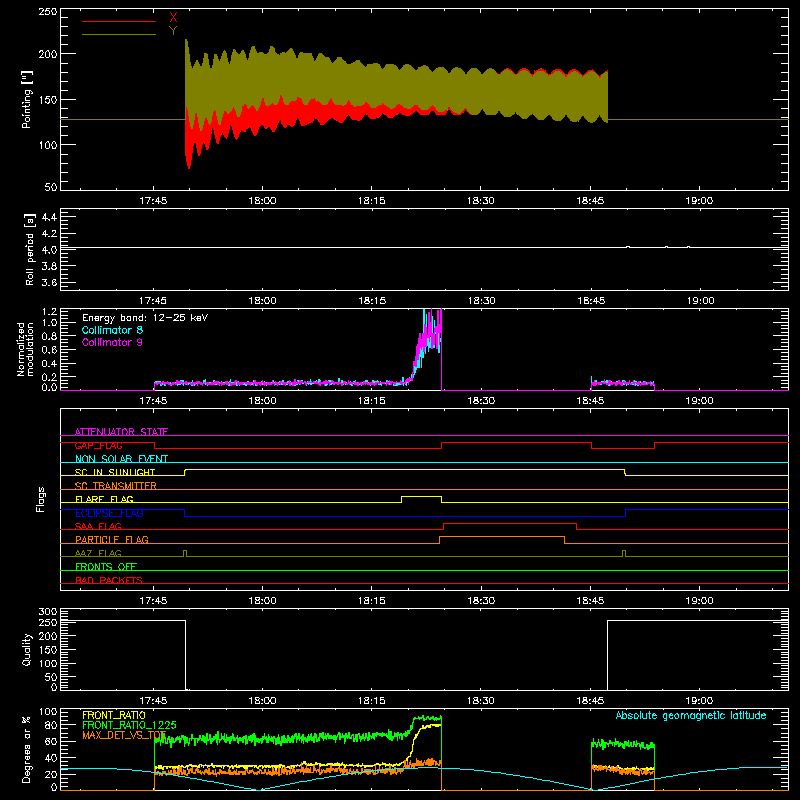
Task: Click the 18:00 label under the Roll period plot
Action: [262, 301]
